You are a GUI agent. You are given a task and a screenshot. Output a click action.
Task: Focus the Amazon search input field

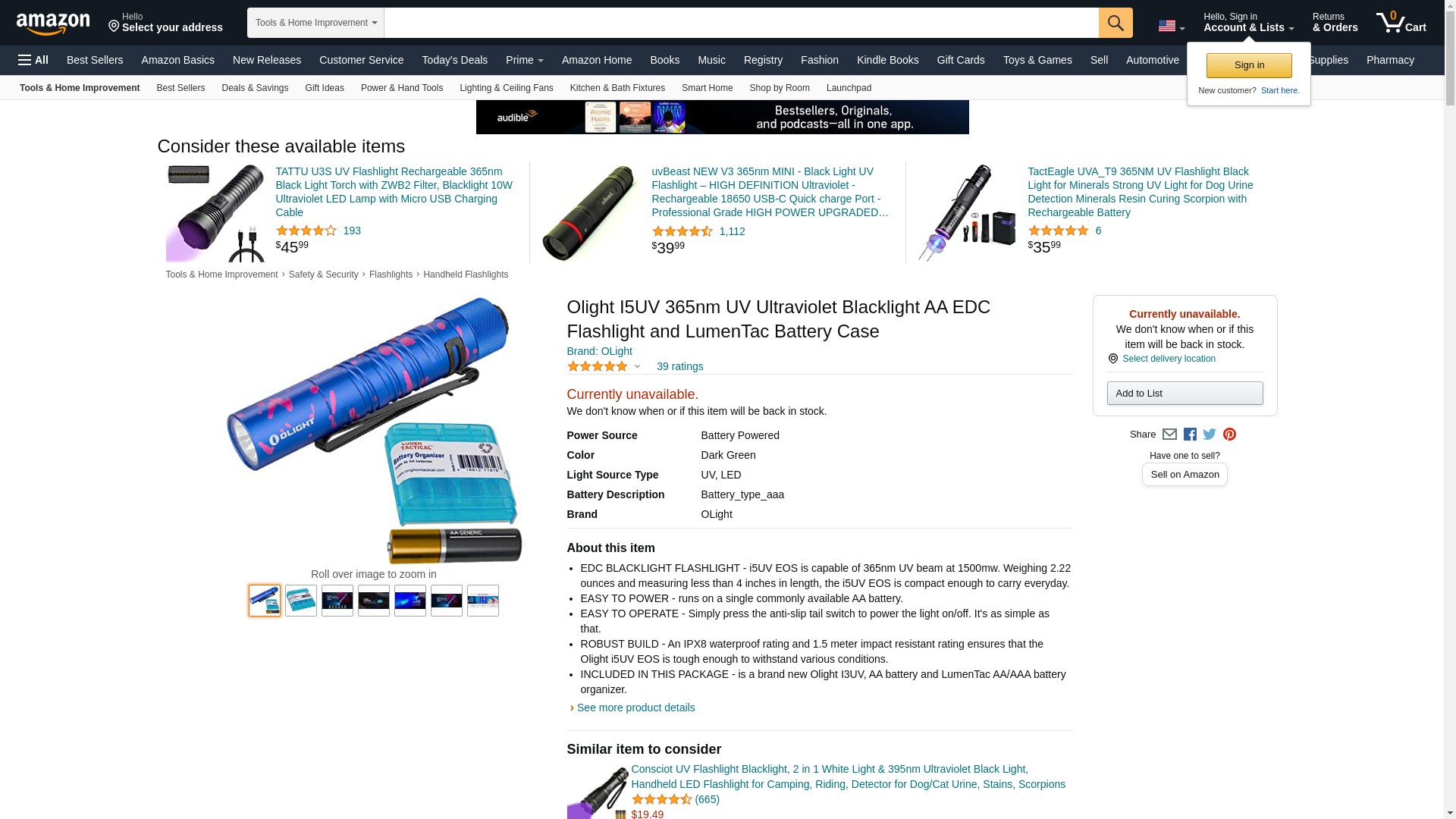(742, 23)
